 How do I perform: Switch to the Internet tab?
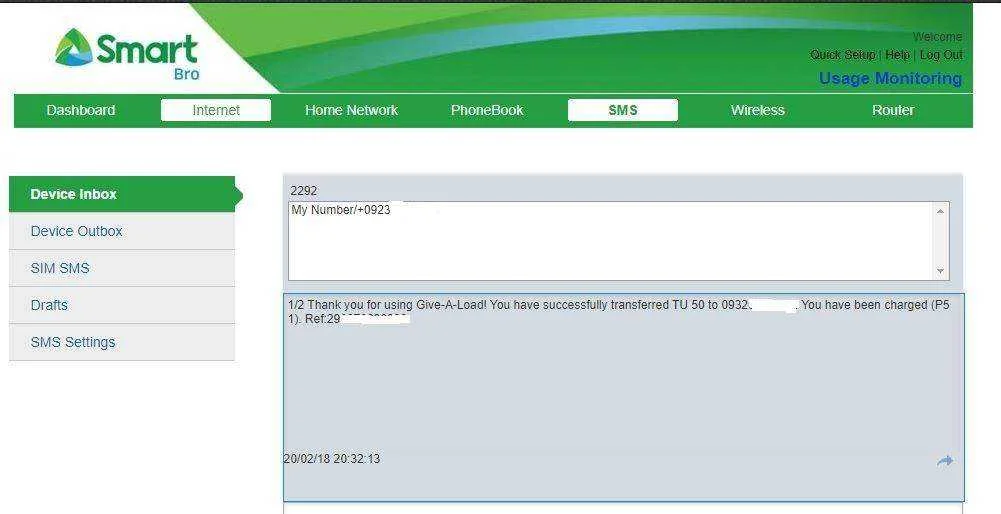pos(216,110)
